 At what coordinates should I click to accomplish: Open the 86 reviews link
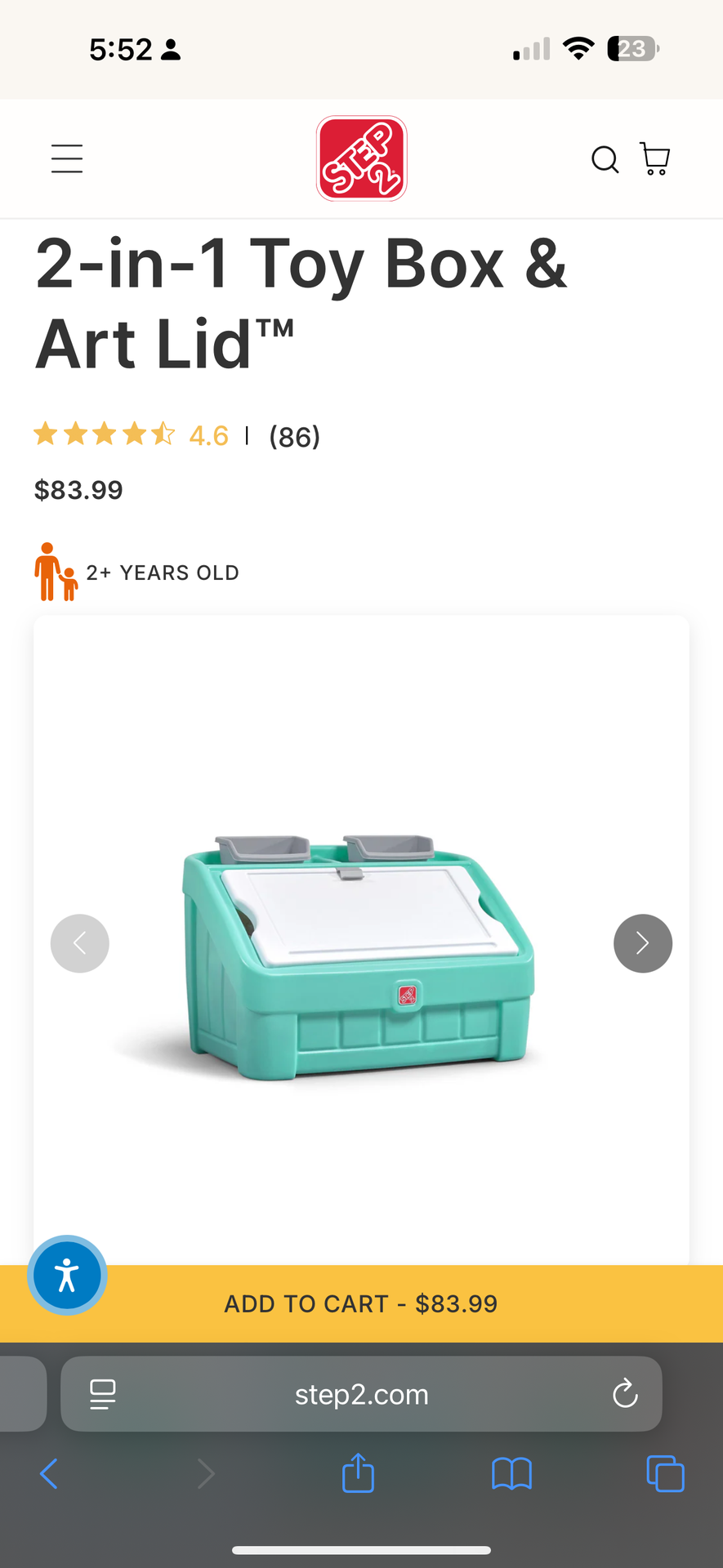pyautogui.click(x=295, y=436)
